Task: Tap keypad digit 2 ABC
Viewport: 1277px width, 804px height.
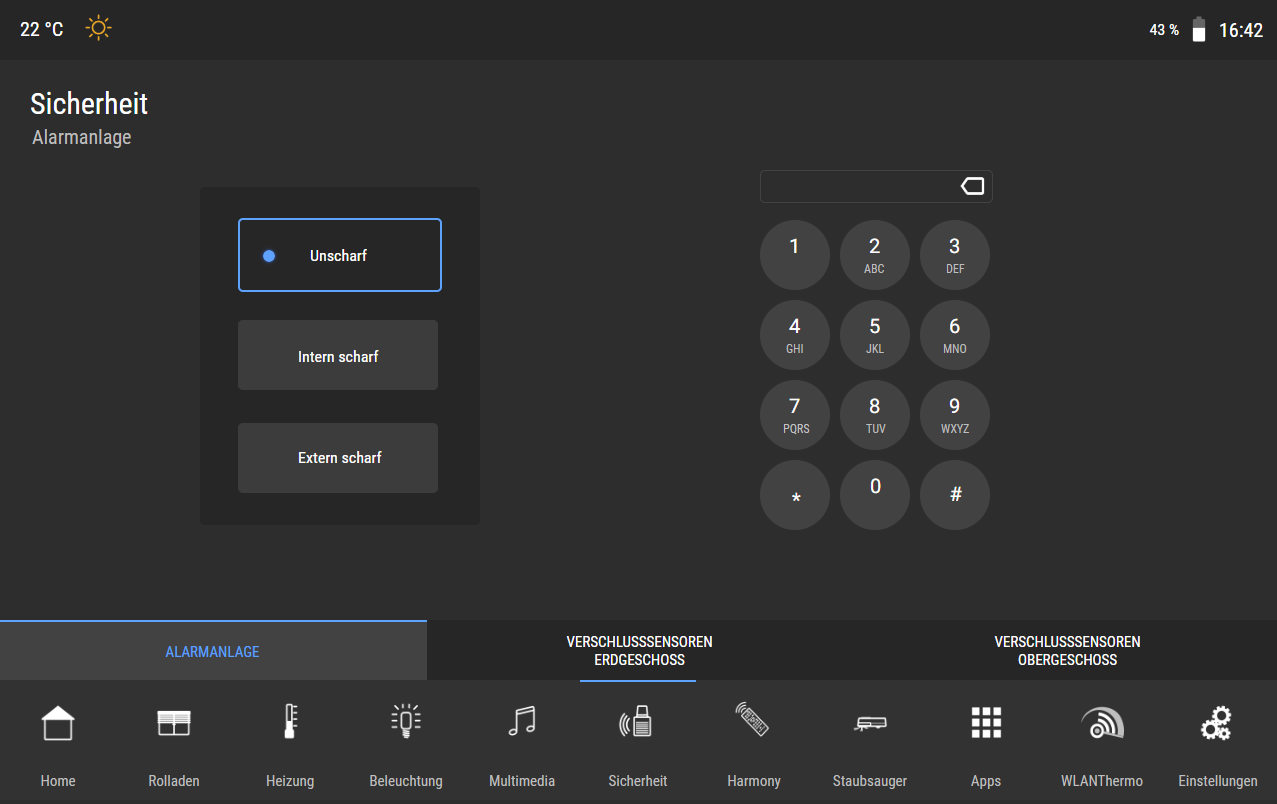Action: pyautogui.click(x=875, y=255)
